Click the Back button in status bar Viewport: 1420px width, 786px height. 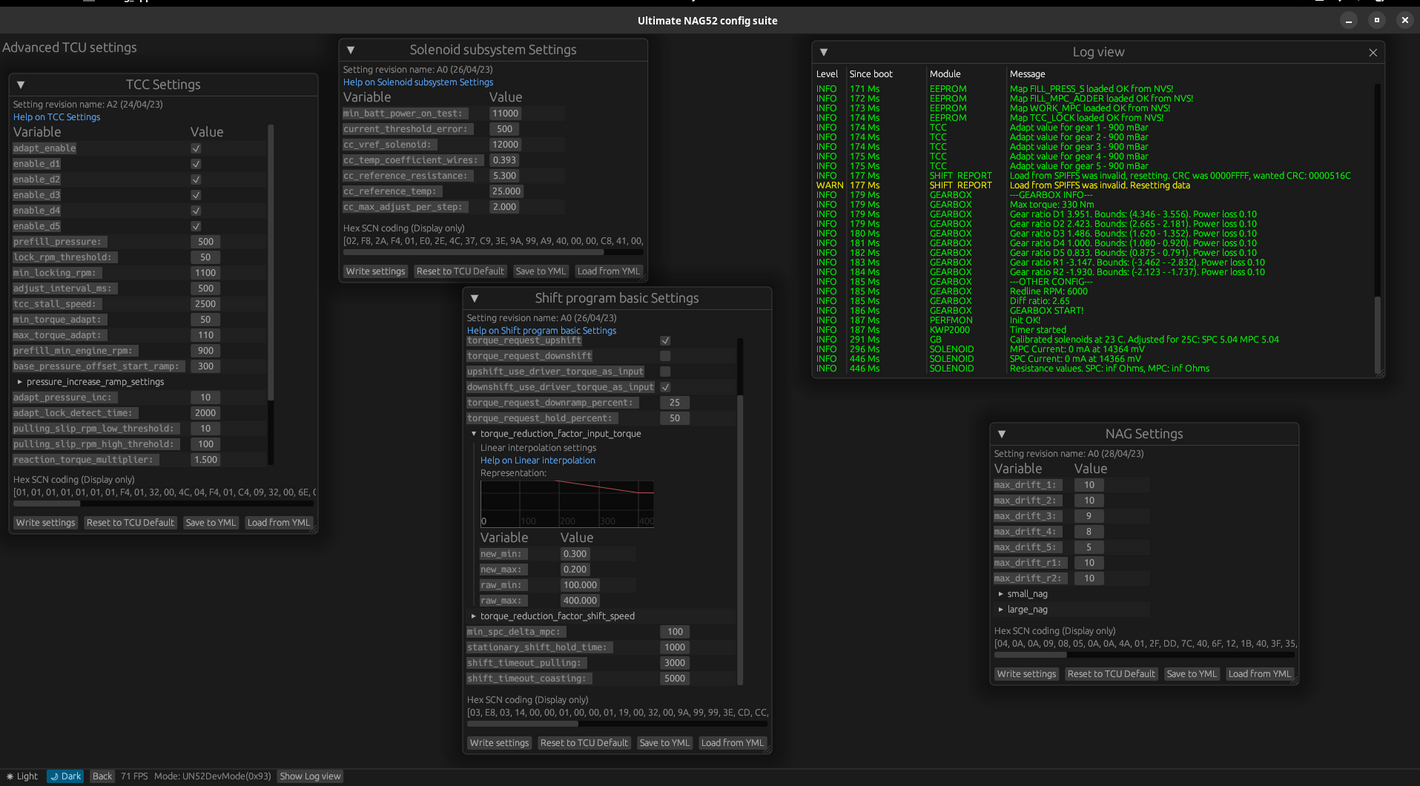pos(102,776)
